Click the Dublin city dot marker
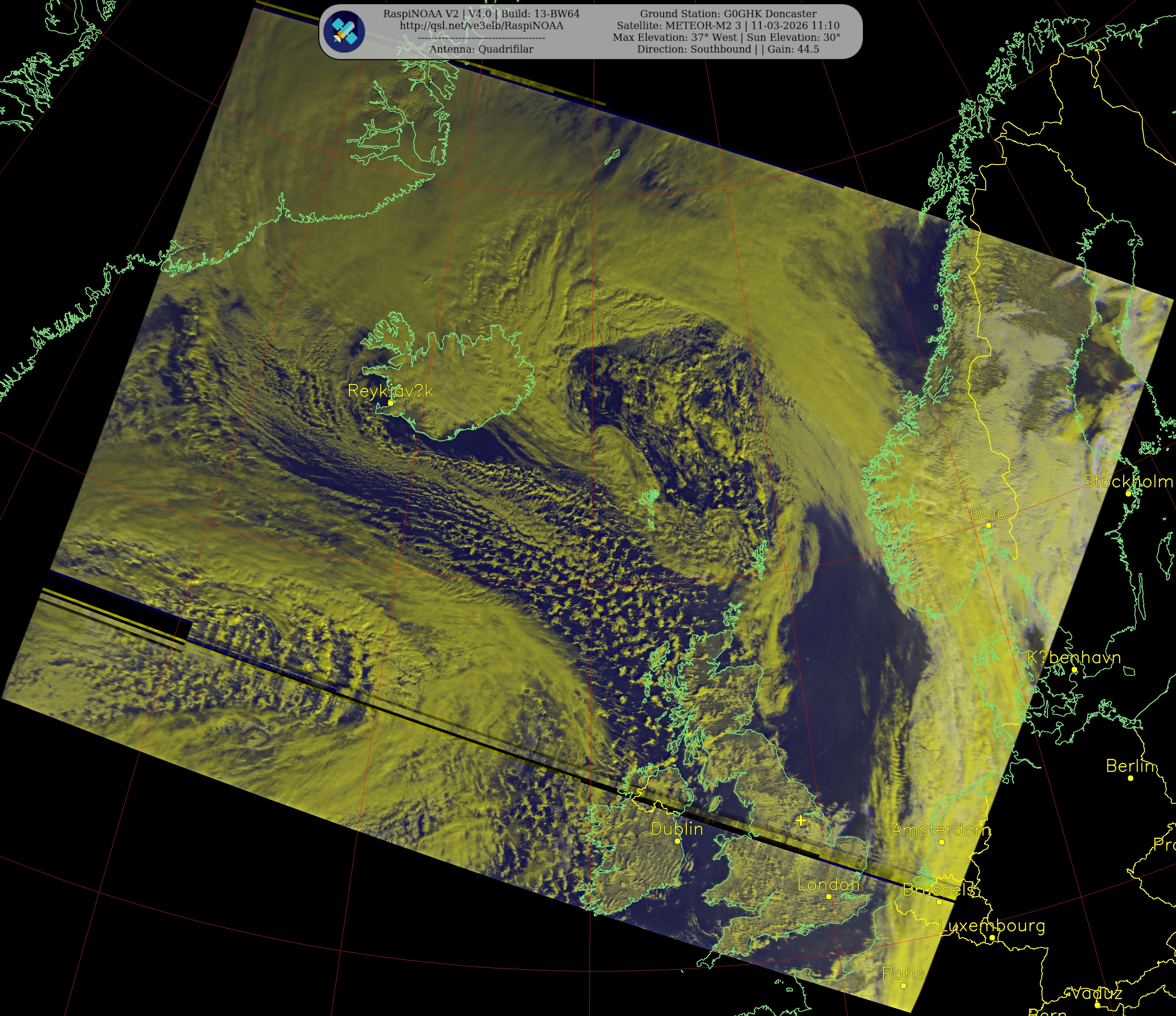 tap(677, 841)
